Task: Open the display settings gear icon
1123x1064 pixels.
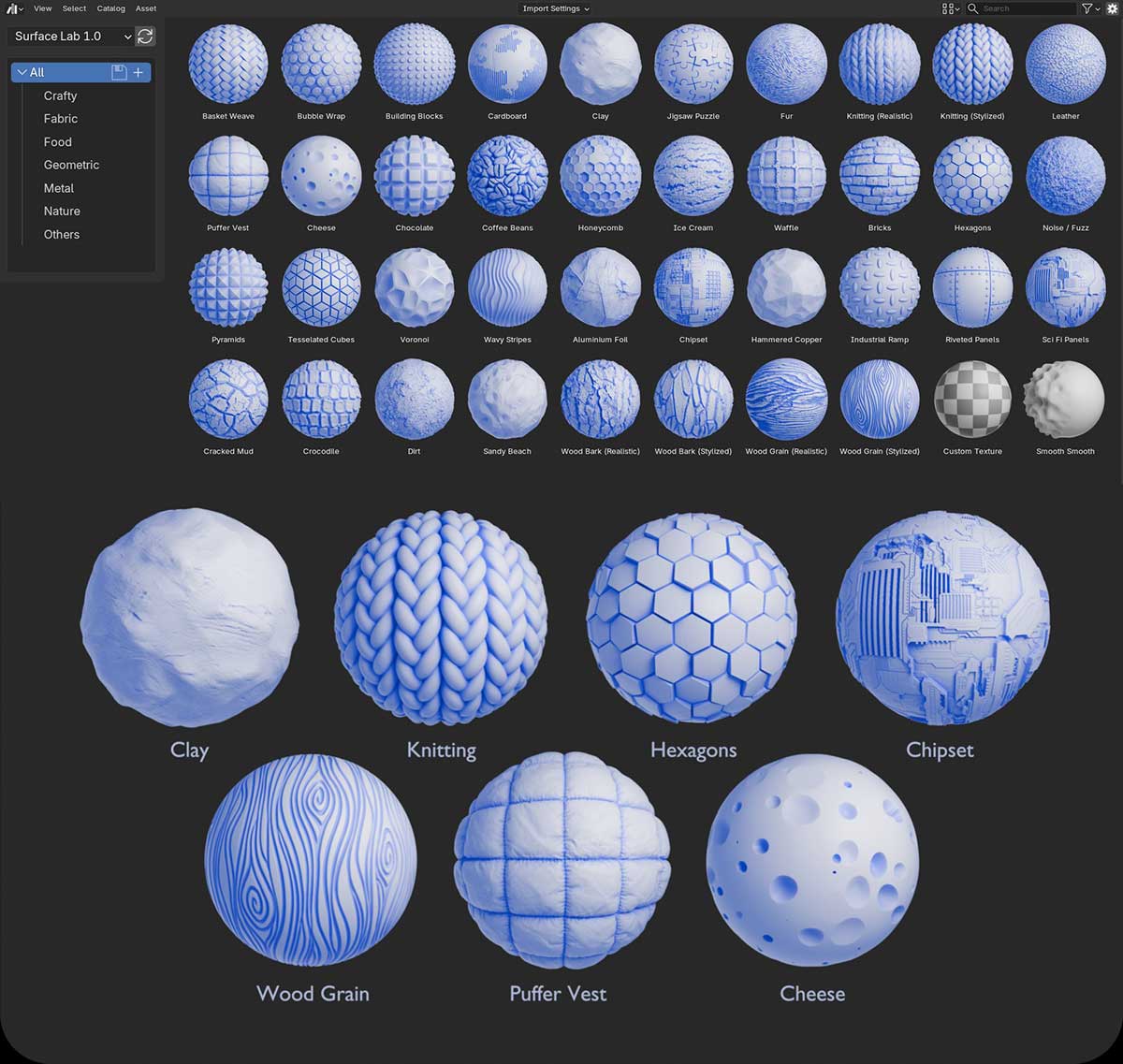Action: 1111,8
